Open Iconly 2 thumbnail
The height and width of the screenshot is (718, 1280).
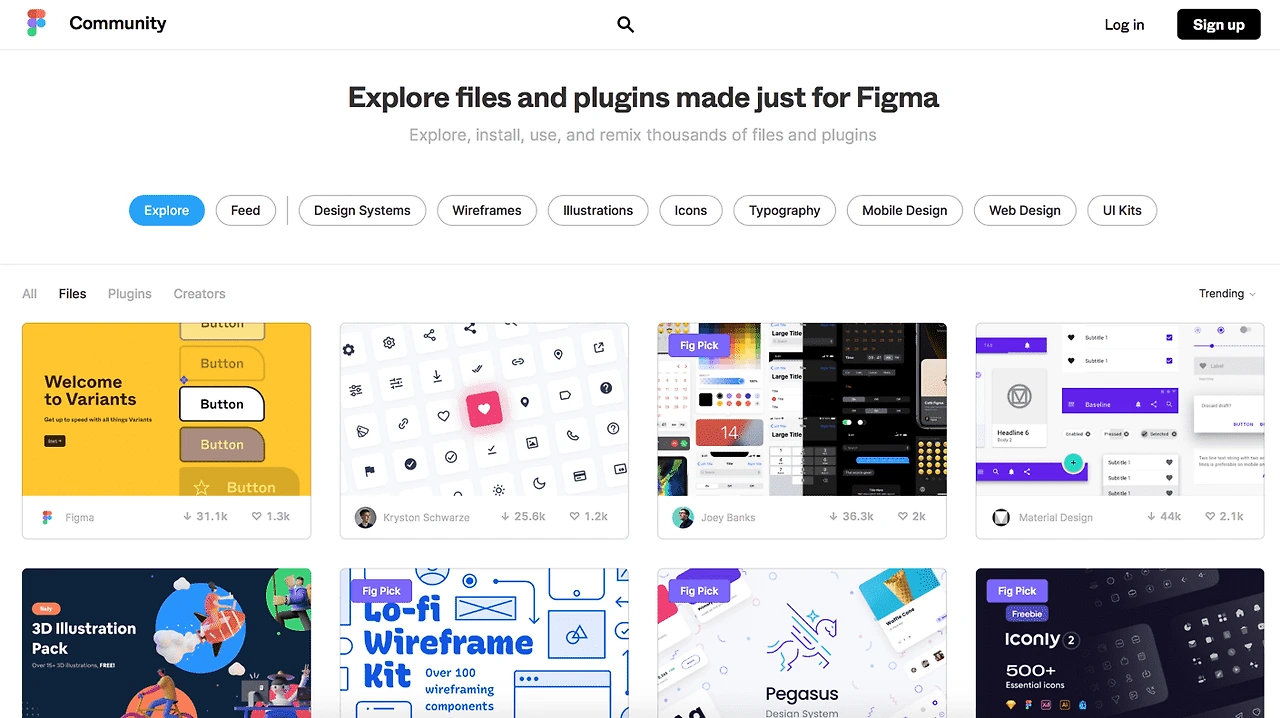point(1120,643)
